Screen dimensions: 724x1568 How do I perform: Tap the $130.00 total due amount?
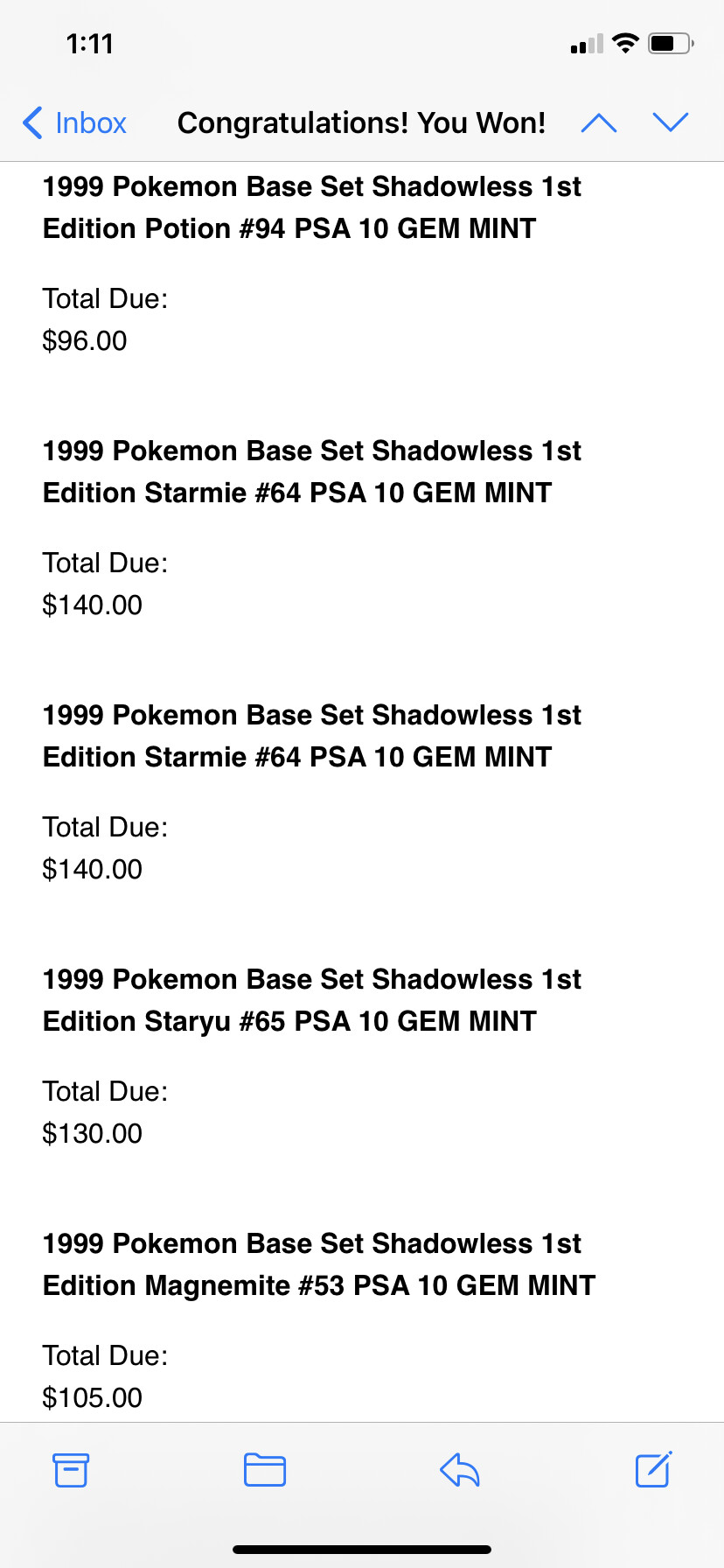tap(92, 1133)
